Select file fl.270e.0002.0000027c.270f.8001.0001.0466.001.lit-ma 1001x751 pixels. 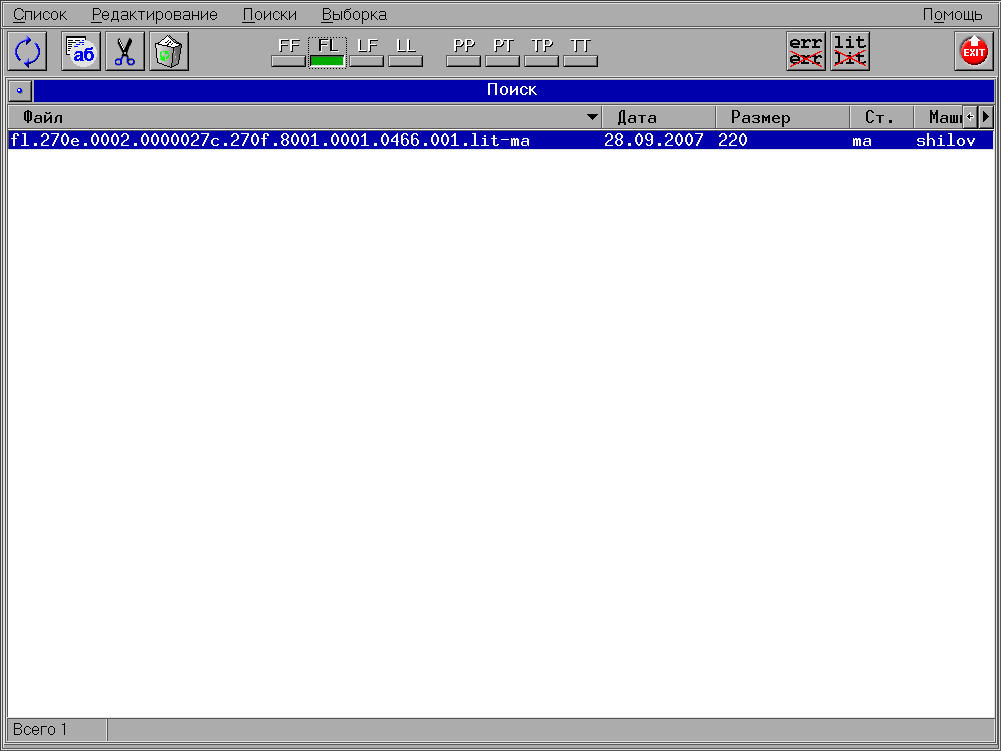pyautogui.click(x=270, y=140)
